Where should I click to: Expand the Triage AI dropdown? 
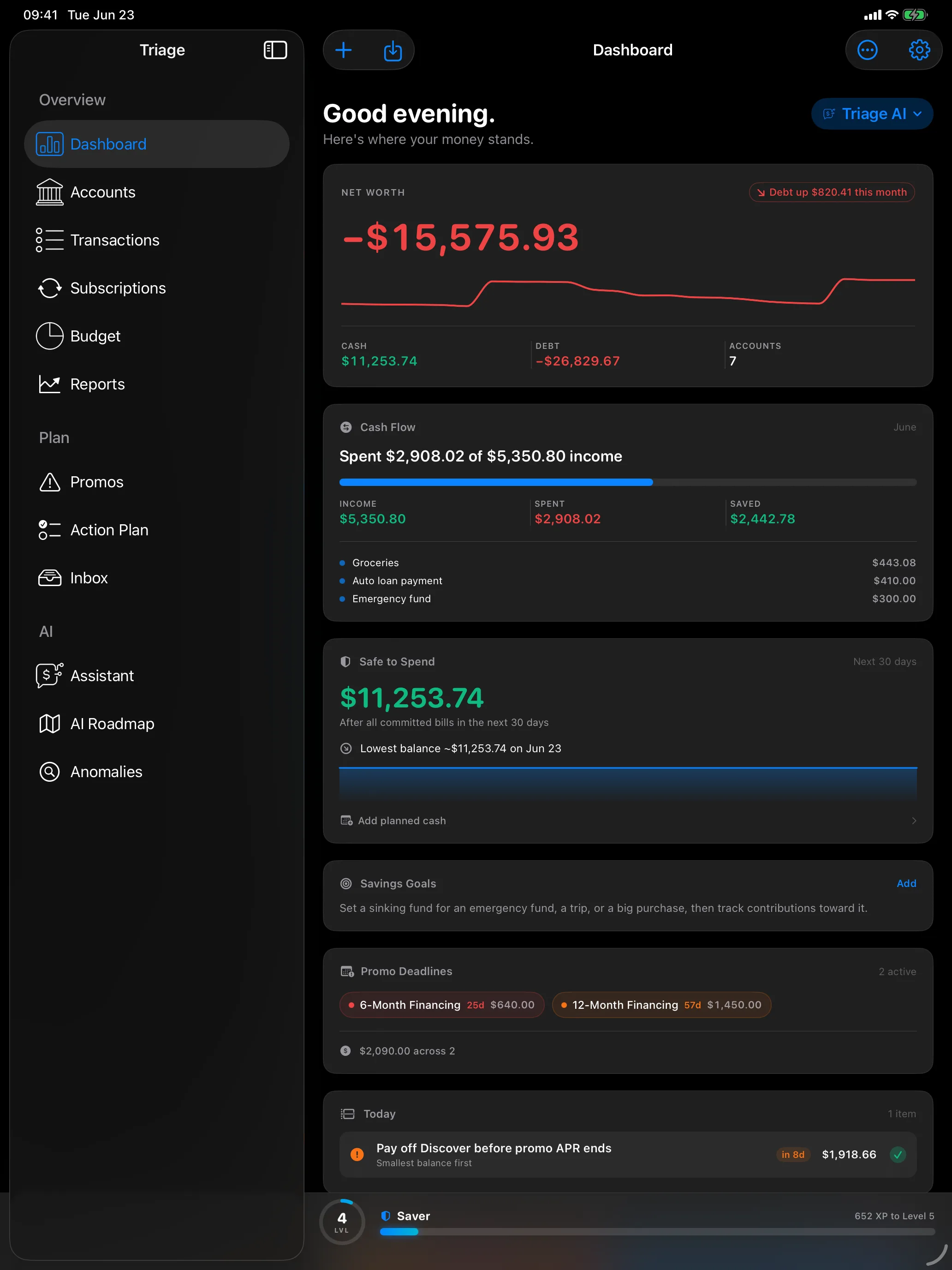click(872, 114)
